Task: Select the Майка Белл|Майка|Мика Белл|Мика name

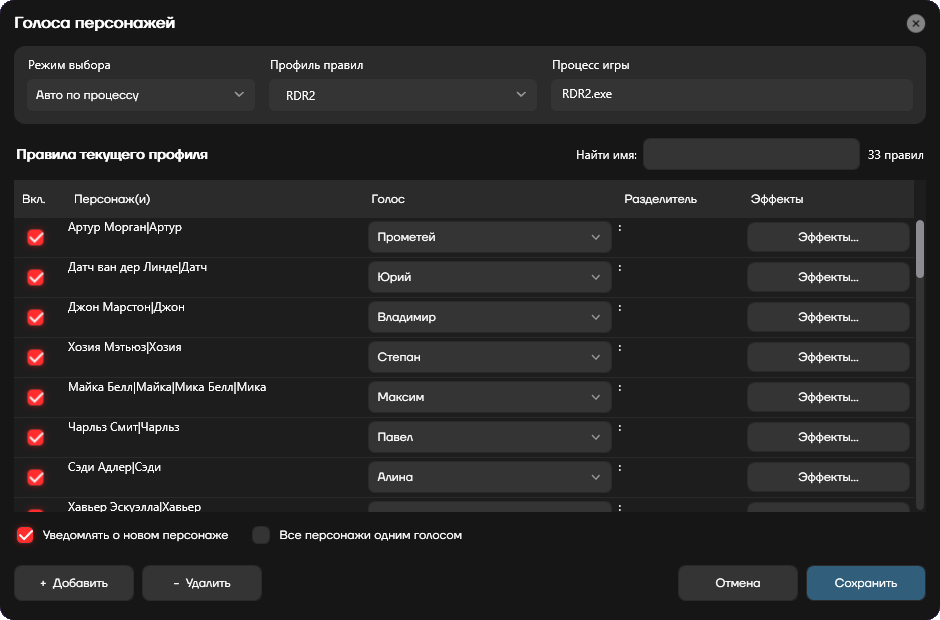Action: 167,387
